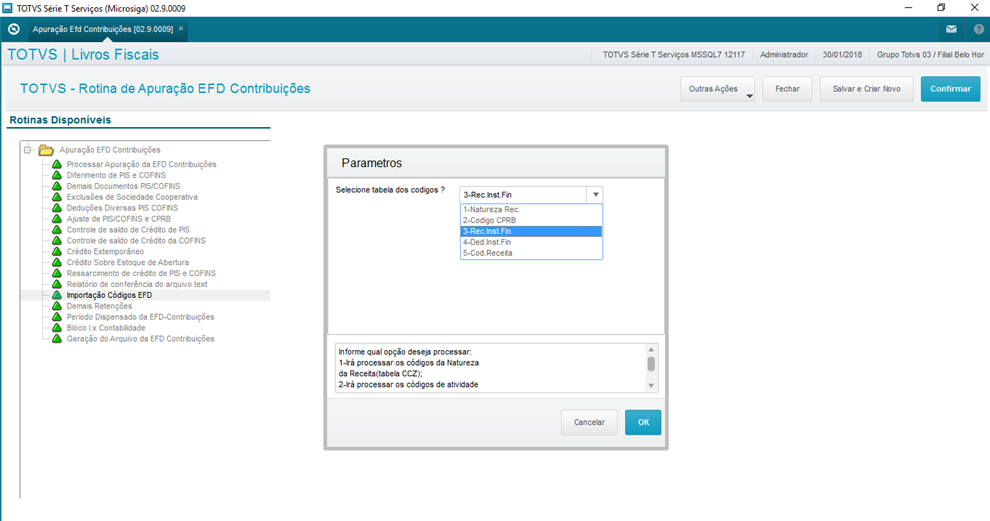
Task: Click green icon beside Ajuste de PIS/COFINS e CPRB
Action: (x=57, y=219)
